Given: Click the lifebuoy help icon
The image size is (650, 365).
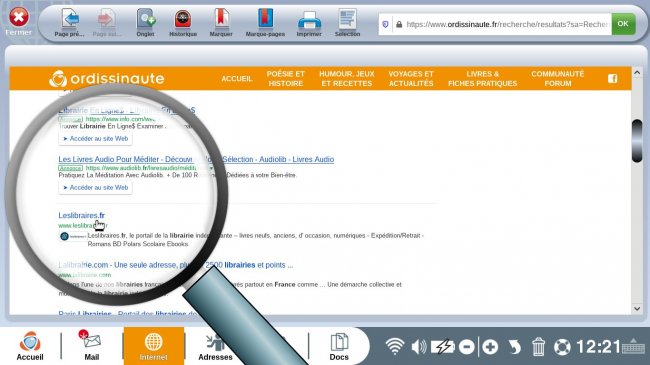Looking at the screenshot, I should 562,347.
